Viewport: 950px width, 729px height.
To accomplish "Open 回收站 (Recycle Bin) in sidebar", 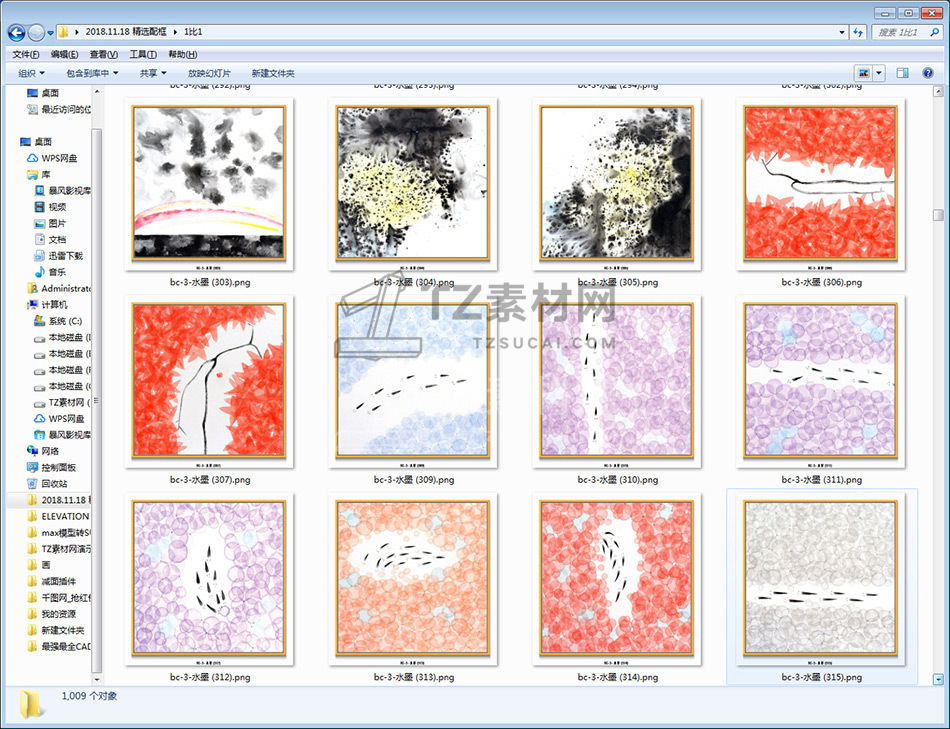I will (x=54, y=484).
